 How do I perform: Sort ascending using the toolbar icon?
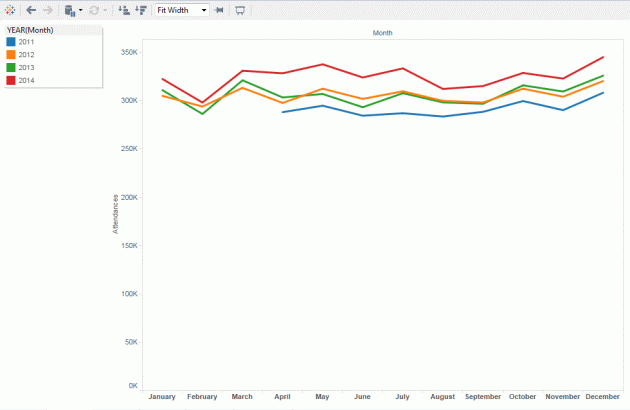pyautogui.click(x=124, y=10)
